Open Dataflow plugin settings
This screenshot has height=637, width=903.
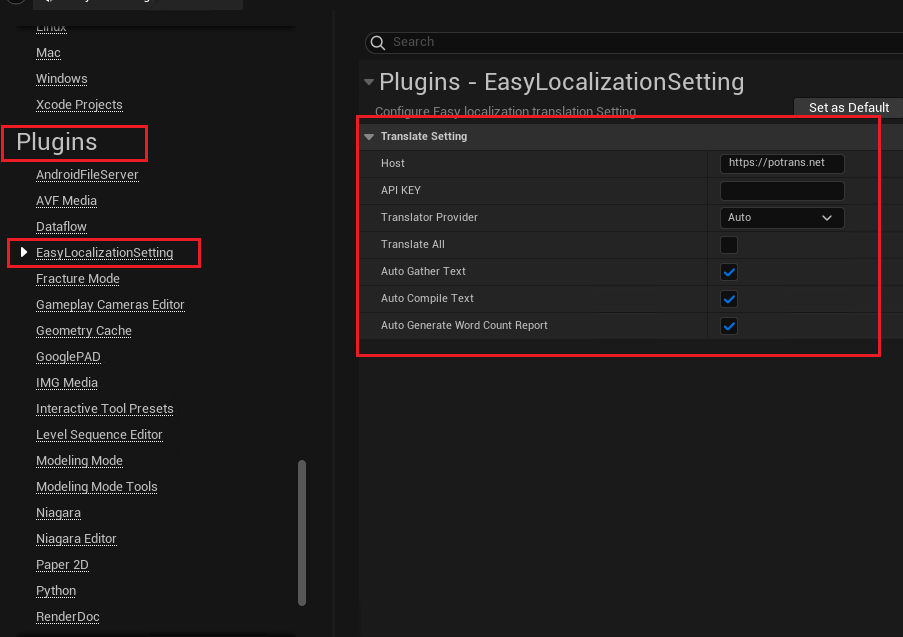61,226
